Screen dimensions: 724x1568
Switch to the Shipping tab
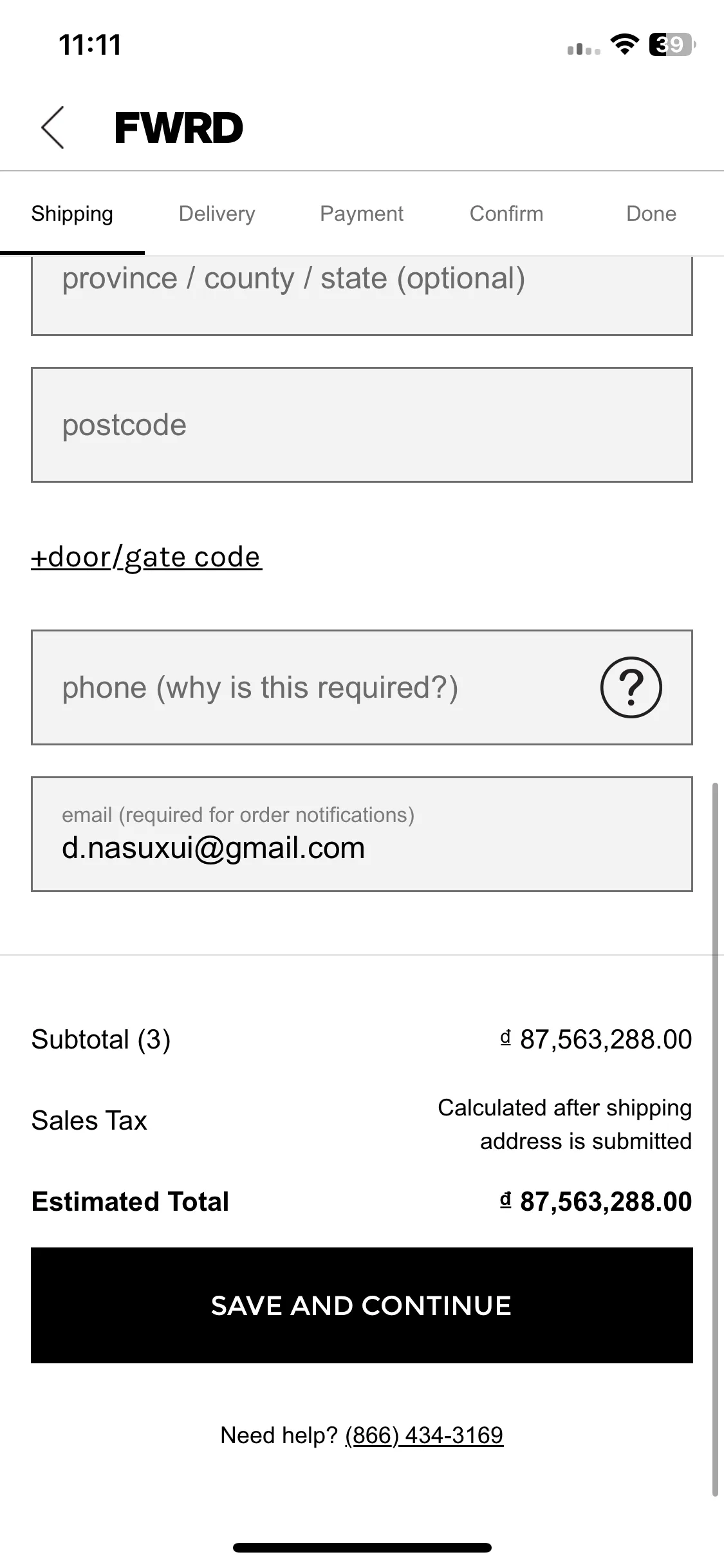pyautogui.click(x=72, y=214)
